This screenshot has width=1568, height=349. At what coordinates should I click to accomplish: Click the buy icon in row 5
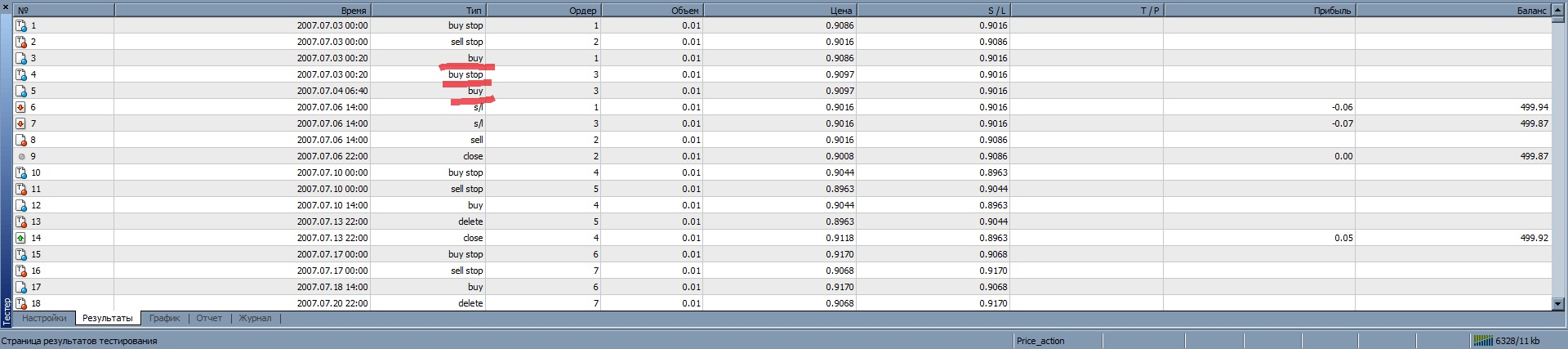21,91
